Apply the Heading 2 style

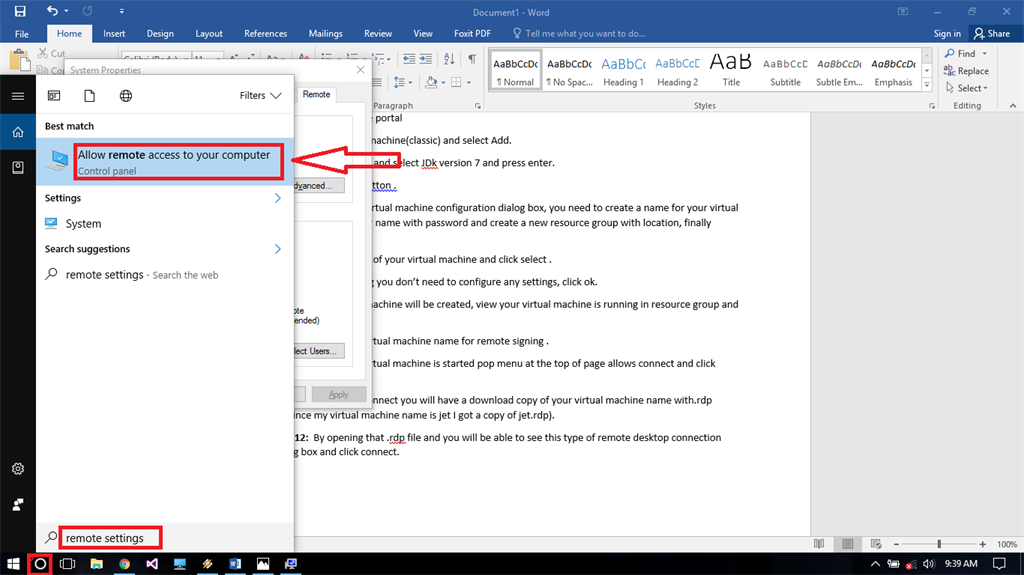click(677, 70)
